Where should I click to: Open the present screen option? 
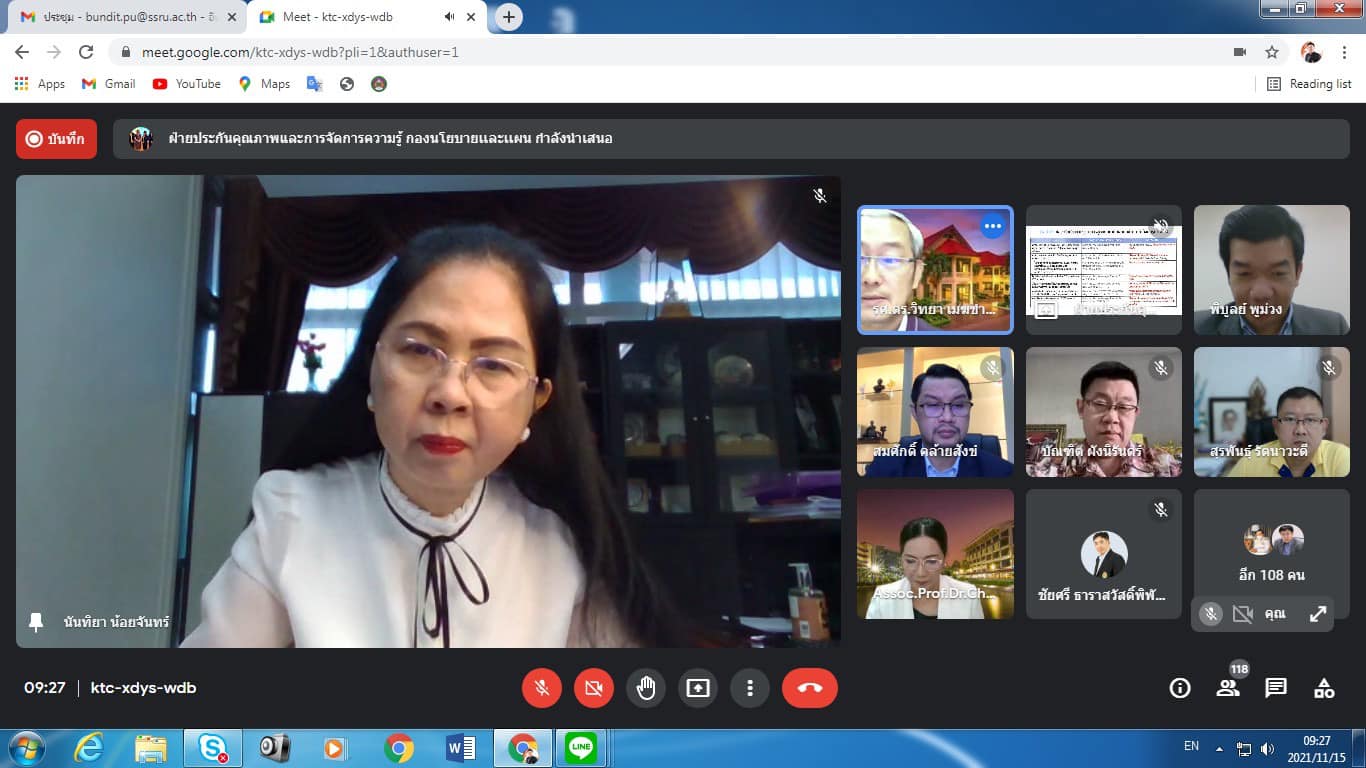click(x=698, y=688)
